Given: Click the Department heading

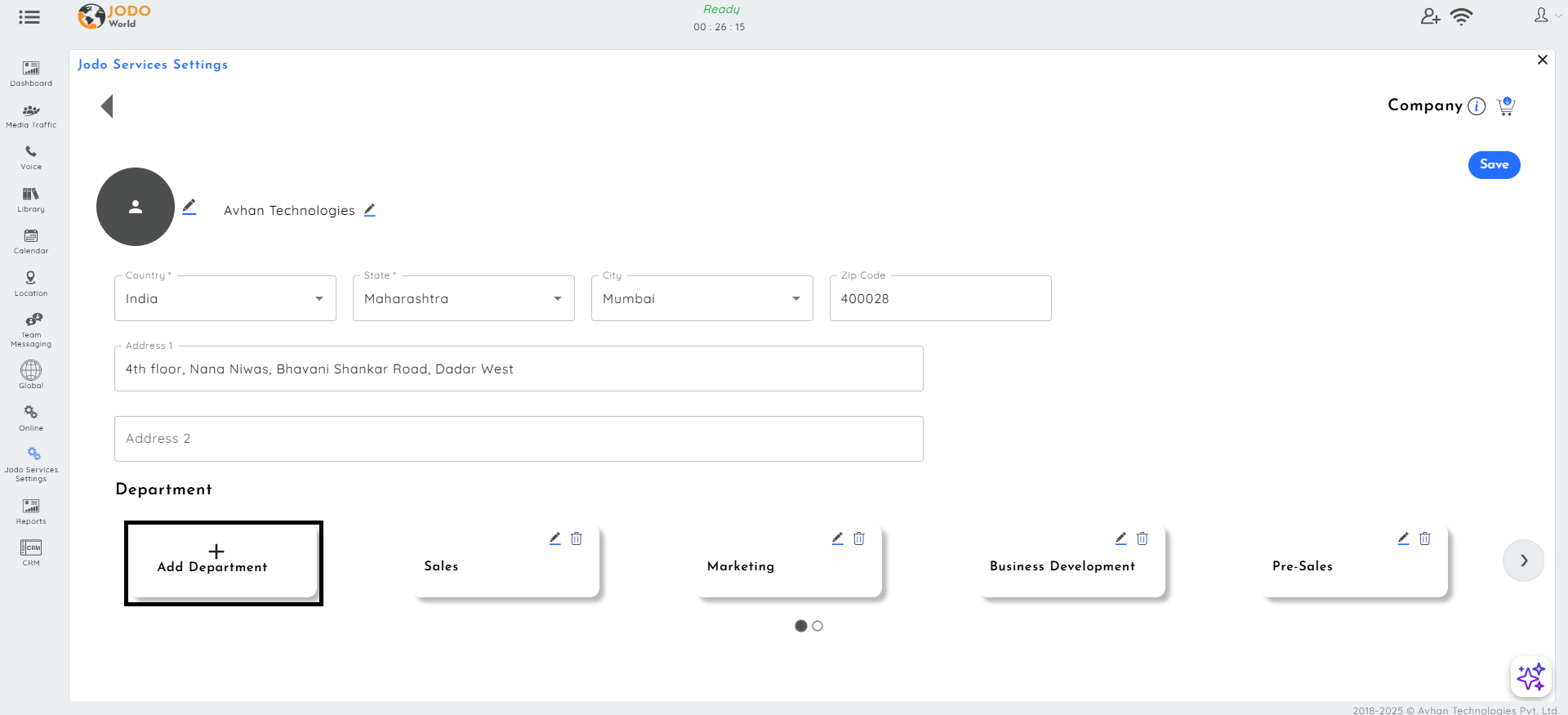Looking at the screenshot, I should pyautogui.click(x=164, y=489).
